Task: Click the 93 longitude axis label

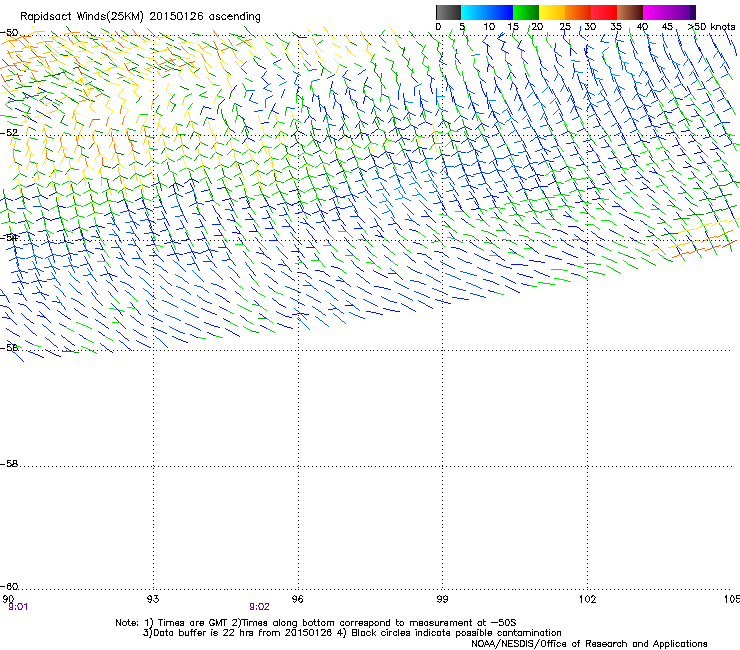Action: point(153,599)
